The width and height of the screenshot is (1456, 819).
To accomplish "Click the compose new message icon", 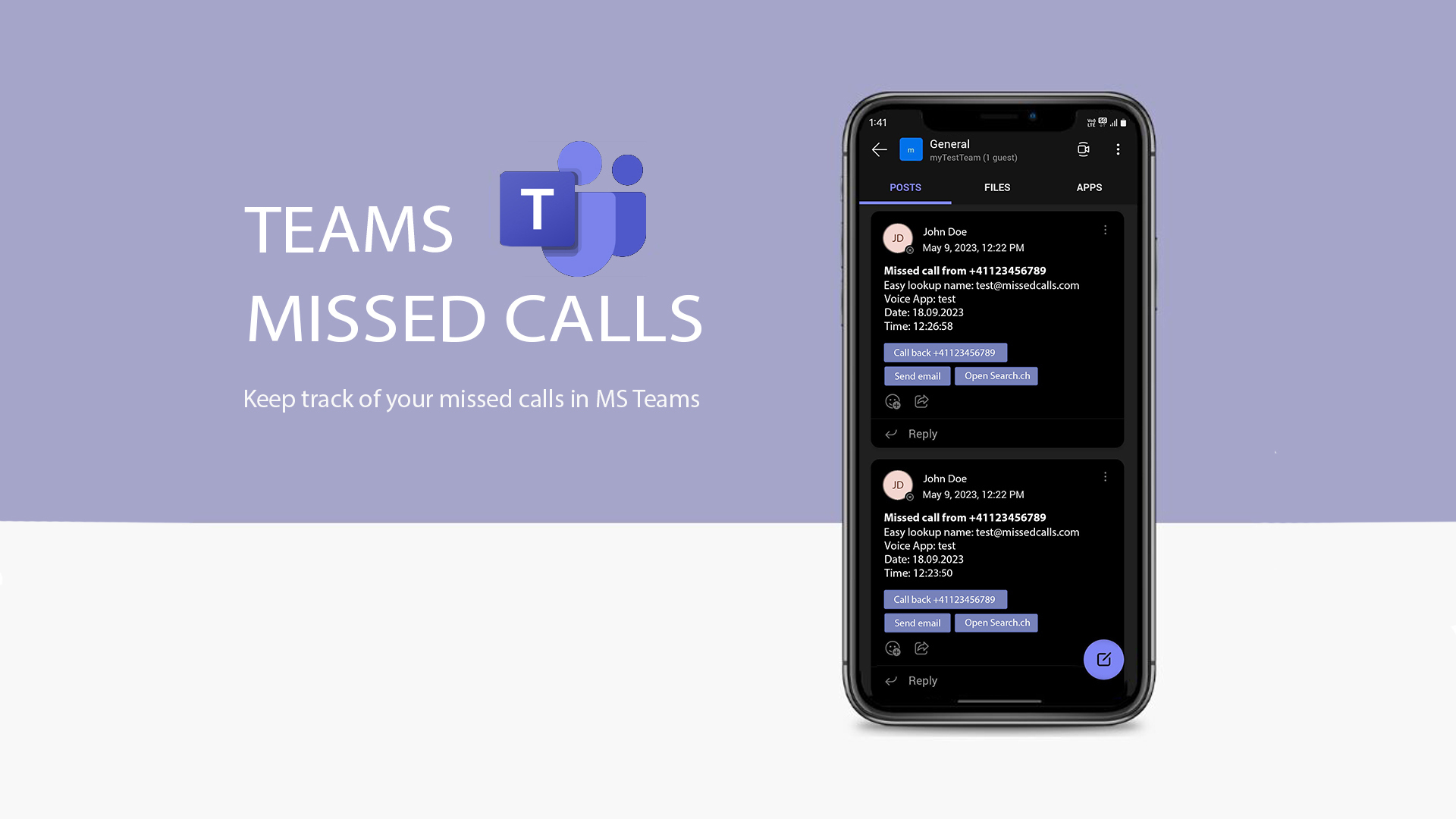I will click(1102, 659).
